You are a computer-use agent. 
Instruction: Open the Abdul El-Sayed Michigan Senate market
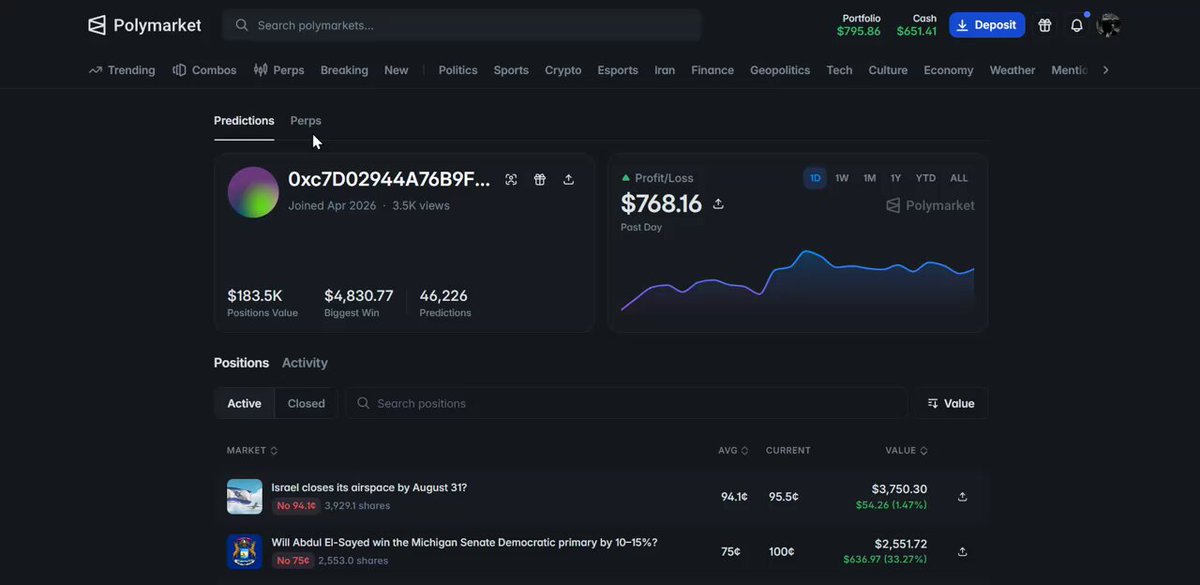[464, 543]
